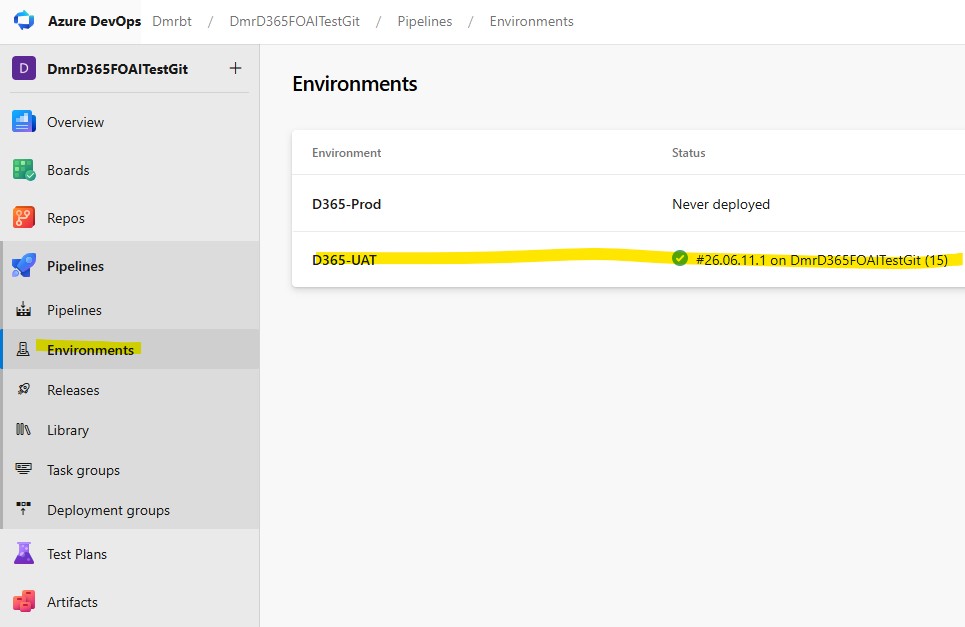The height and width of the screenshot is (627, 965).
Task: Click the Task groups icon
Action: [23, 469]
